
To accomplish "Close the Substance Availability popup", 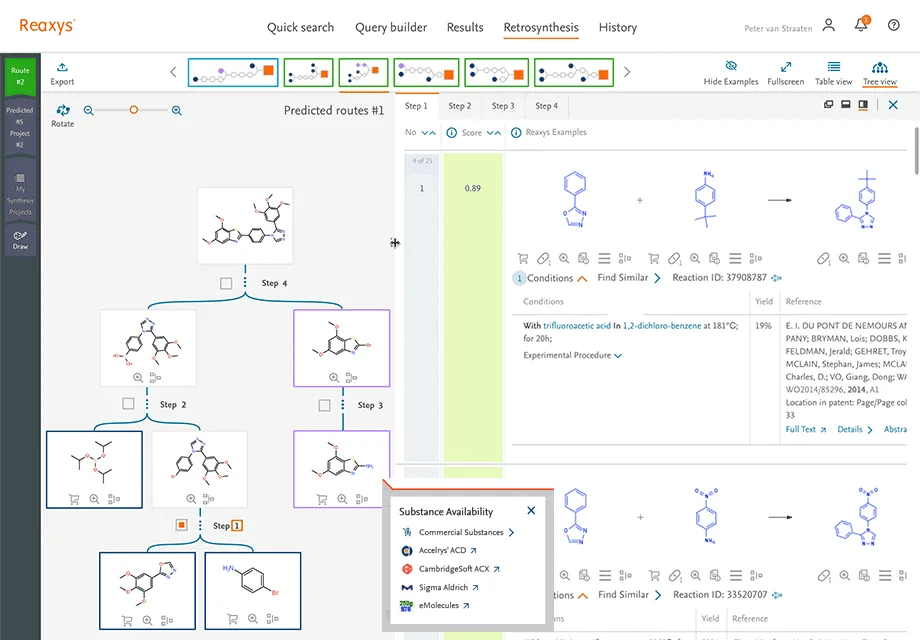I will pyautogui.click(x=531, y=510).
